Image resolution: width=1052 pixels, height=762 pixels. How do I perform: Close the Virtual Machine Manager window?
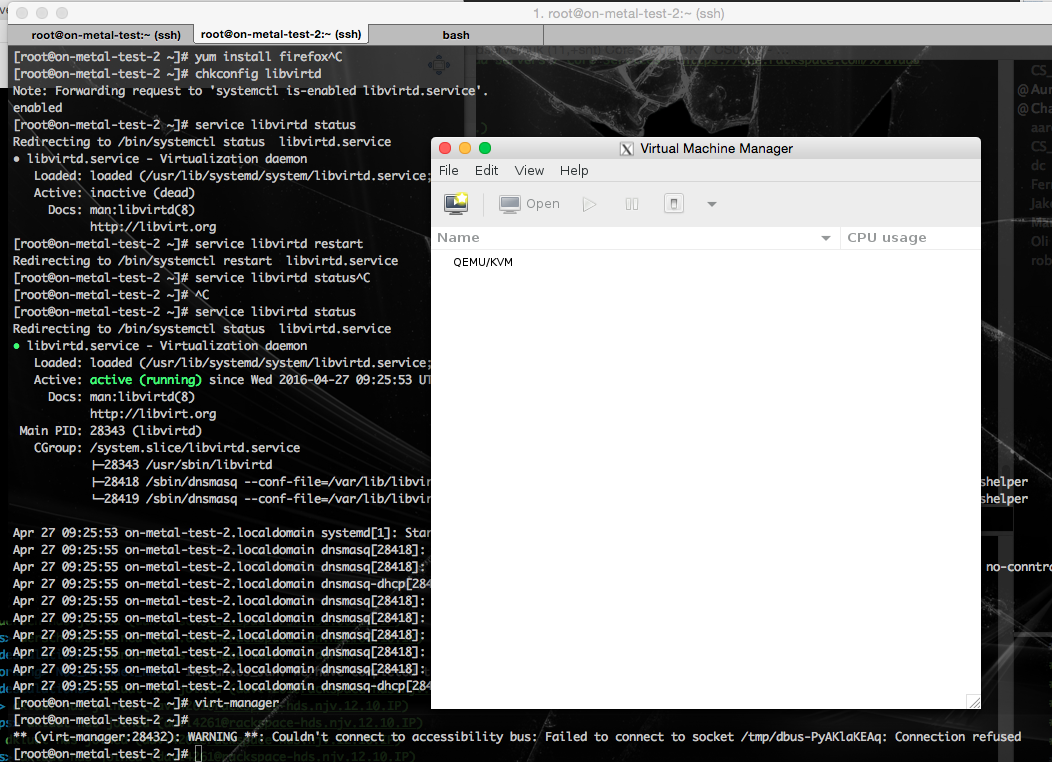pyautogui.click(x=445, y=148)
